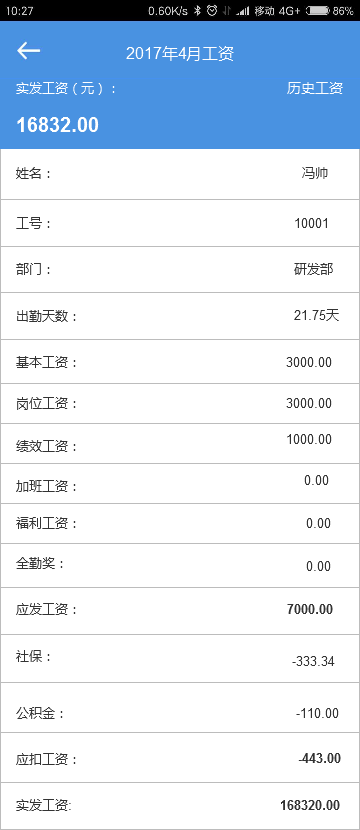The height and width of the screenshot is (830, 360).
Task: Tap the signal strength bars icon
Action: coord(243,11)
